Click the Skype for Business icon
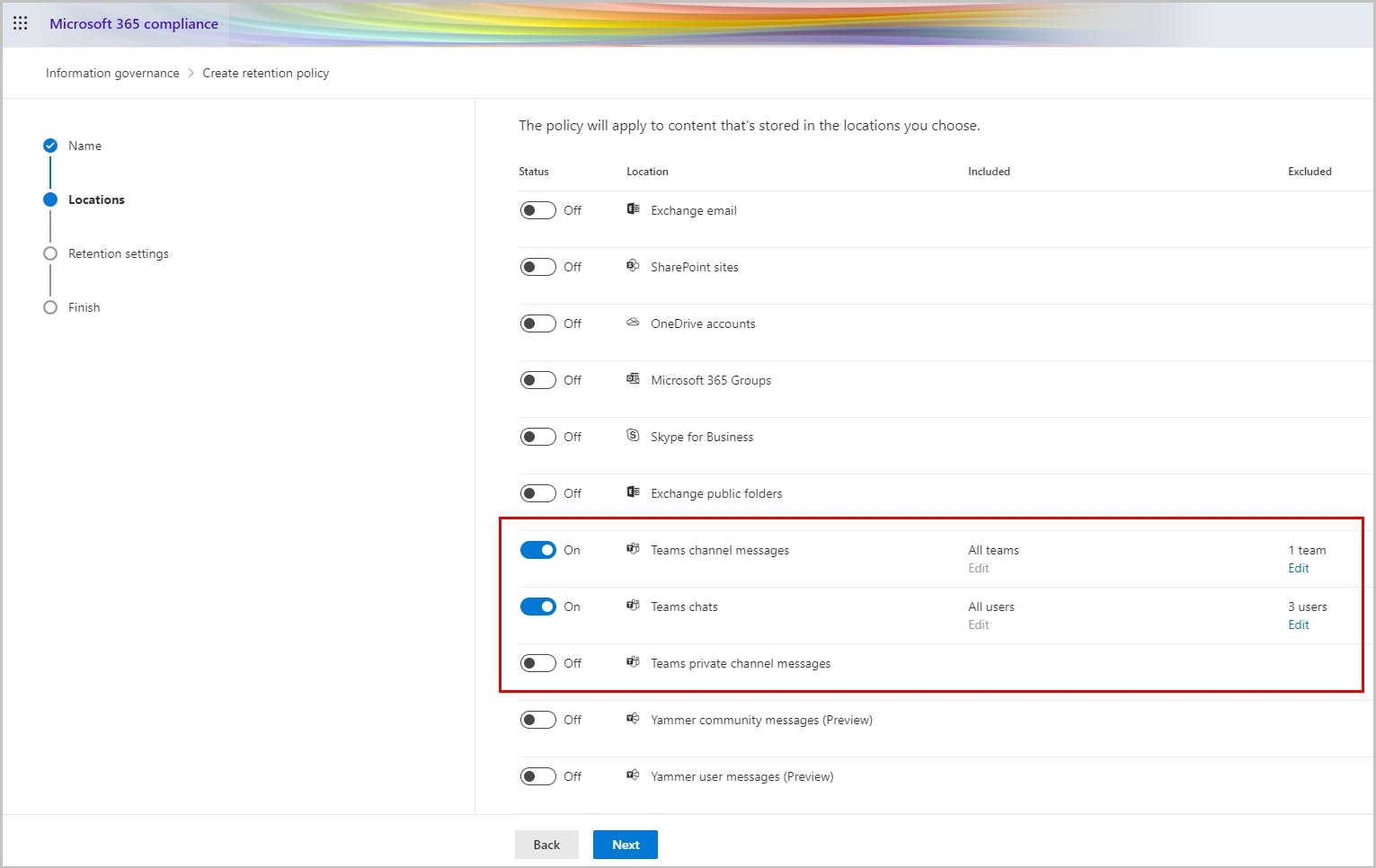 tap(633, 436)
